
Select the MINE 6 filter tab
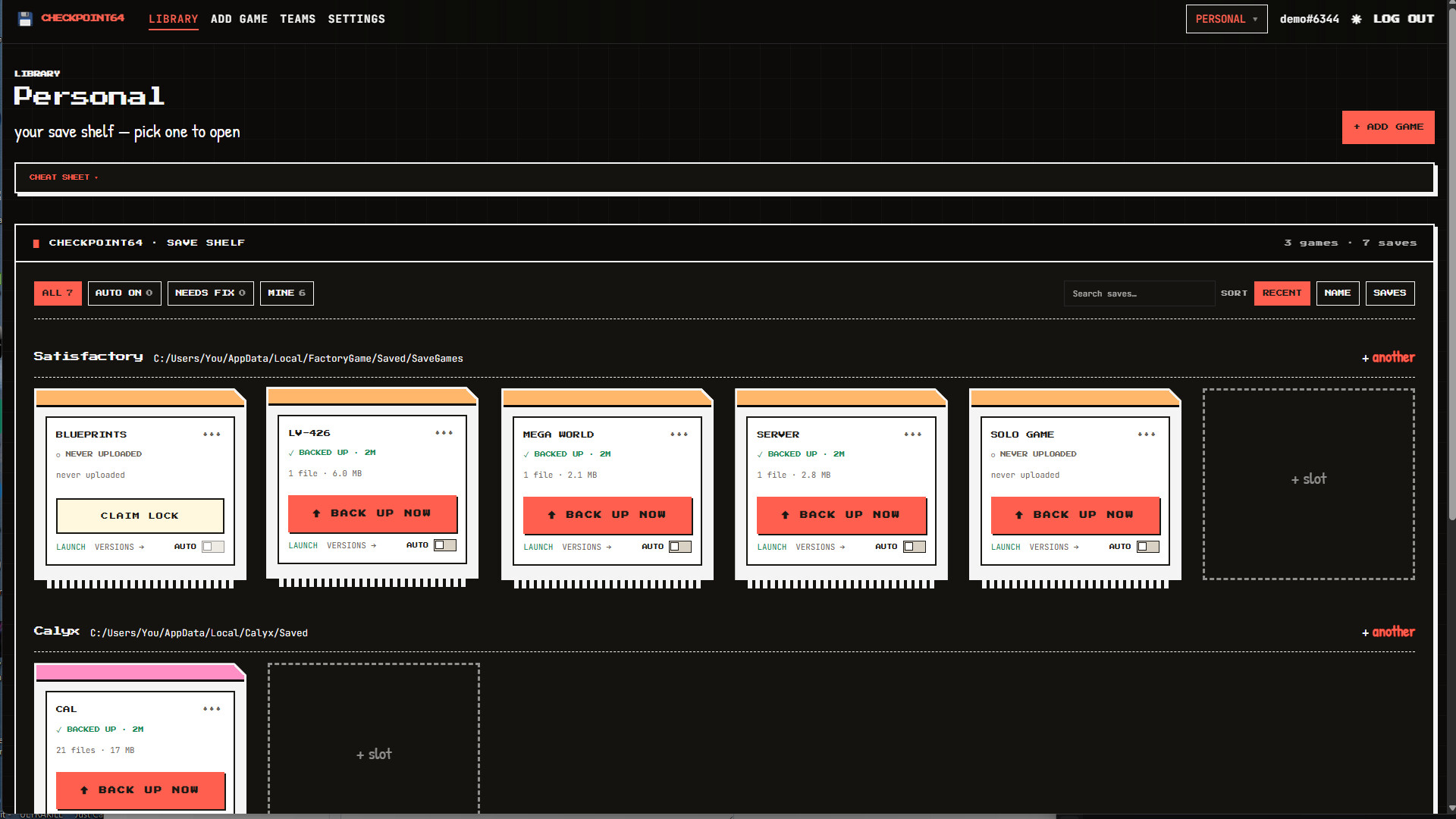point(287,293)
